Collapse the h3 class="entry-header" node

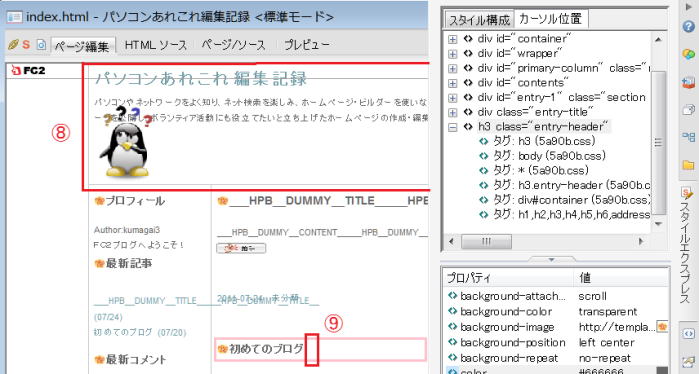point(452,127)
